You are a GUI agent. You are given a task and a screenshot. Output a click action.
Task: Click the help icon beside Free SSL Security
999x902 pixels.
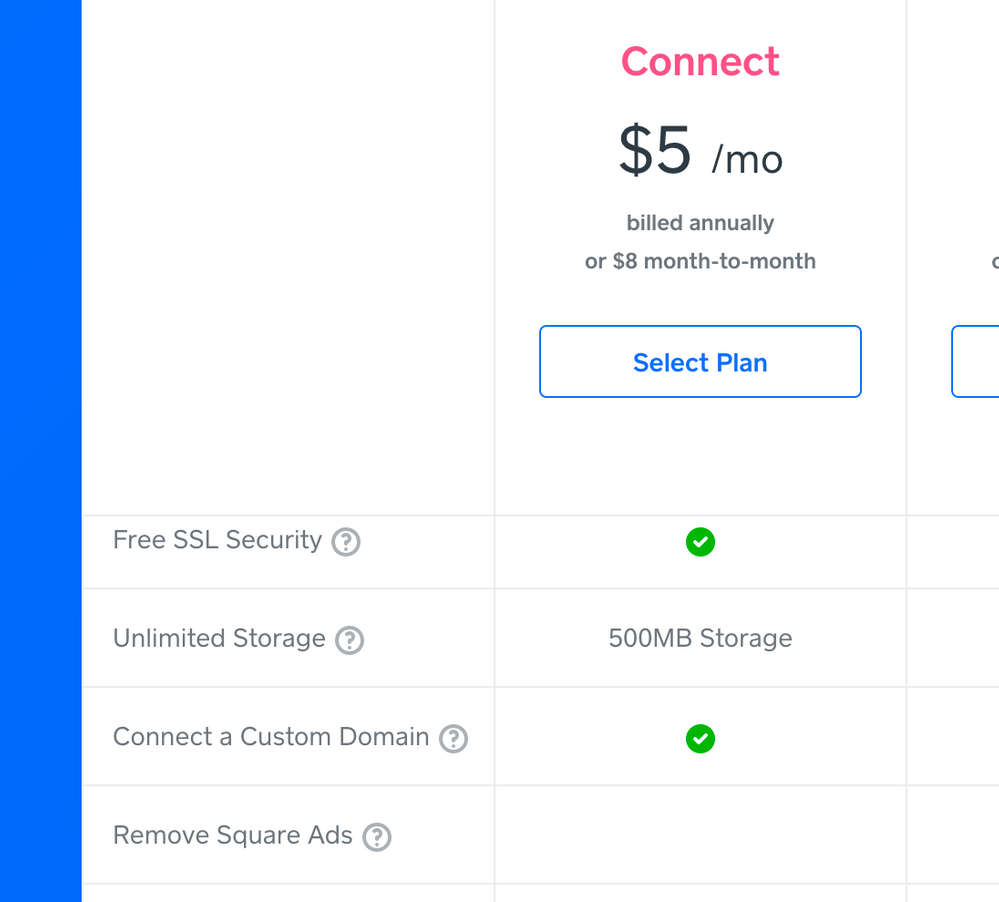coord(346,542)
